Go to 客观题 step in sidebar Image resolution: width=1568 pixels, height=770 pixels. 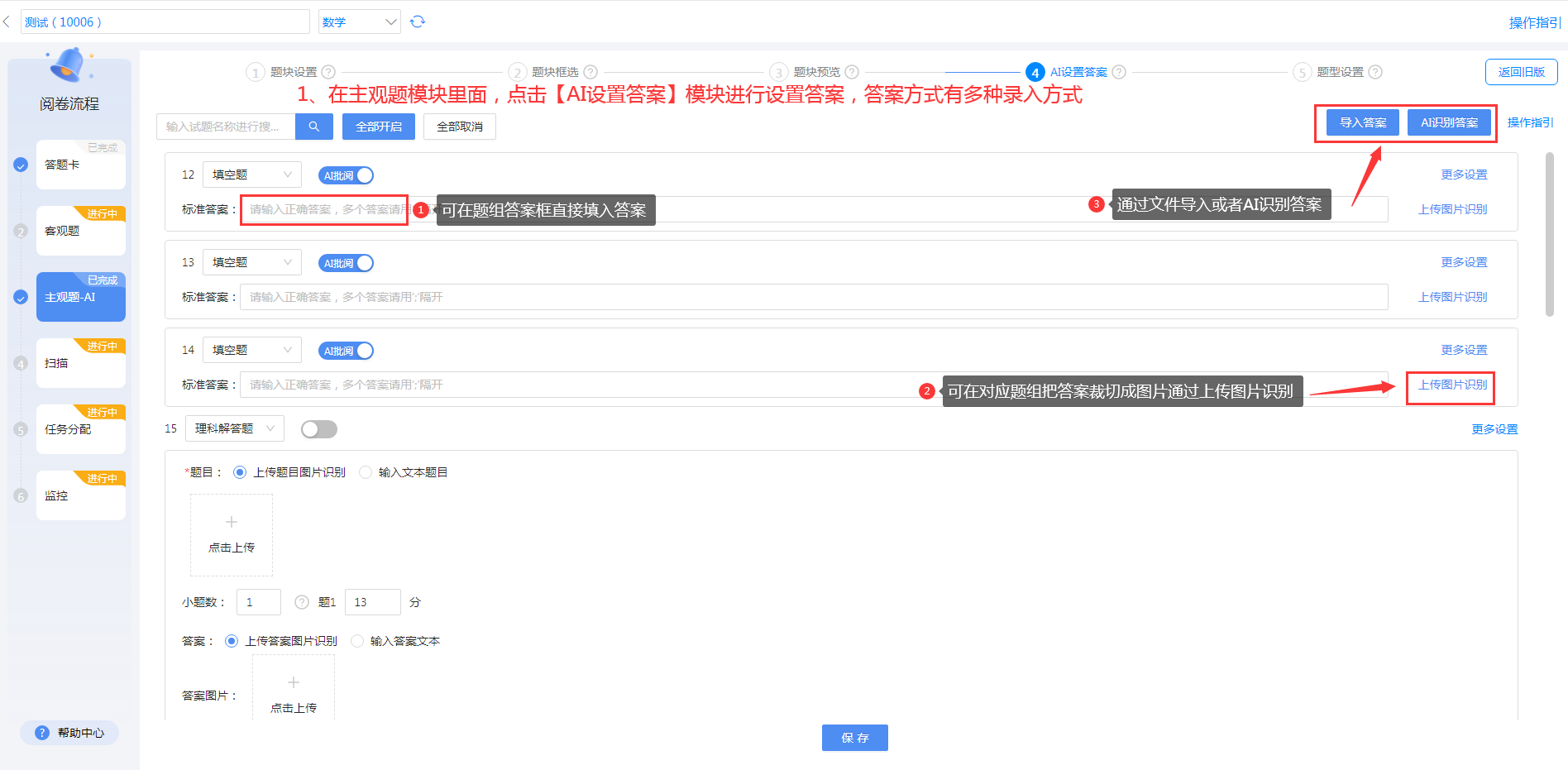click(x=80, y=232)
